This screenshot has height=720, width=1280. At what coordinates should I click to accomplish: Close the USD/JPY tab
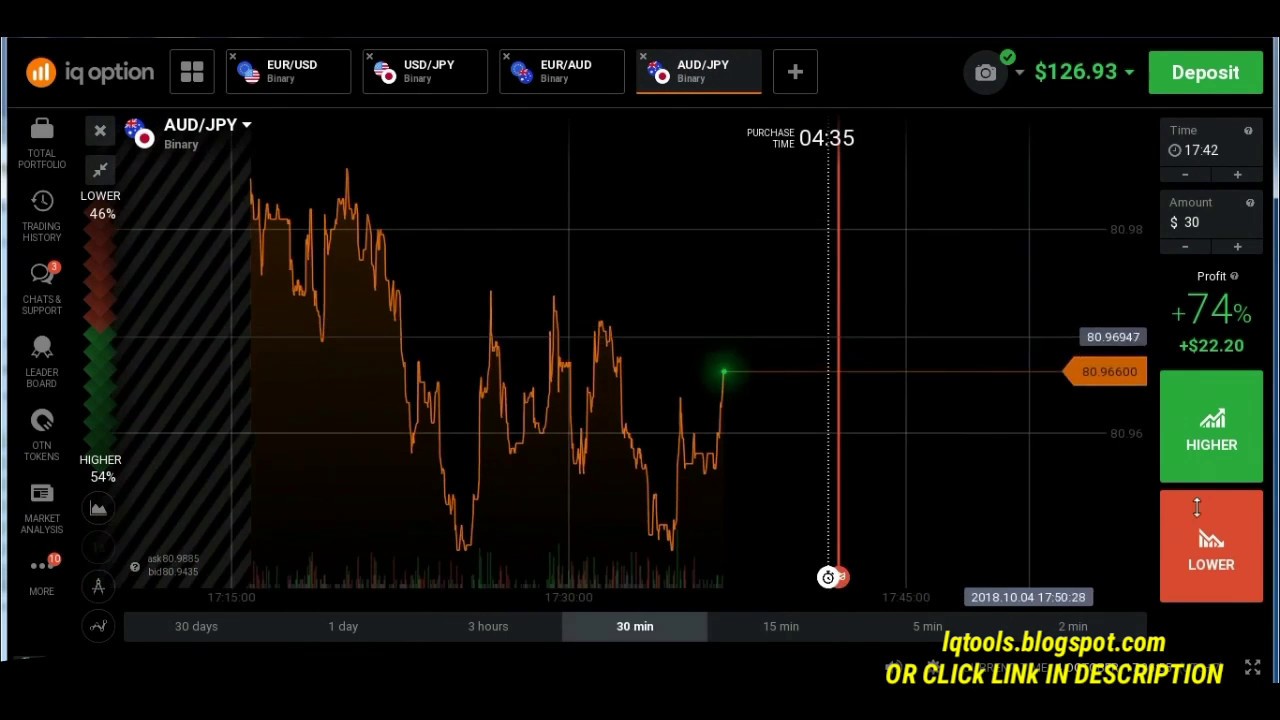pyautogui.click(x=370, y=57)
